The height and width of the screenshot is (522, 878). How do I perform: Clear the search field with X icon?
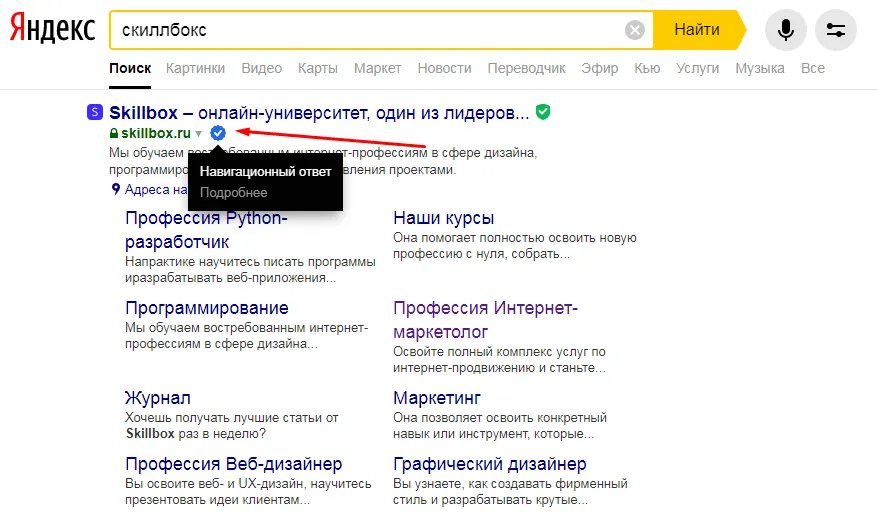(x=634, y=30)
